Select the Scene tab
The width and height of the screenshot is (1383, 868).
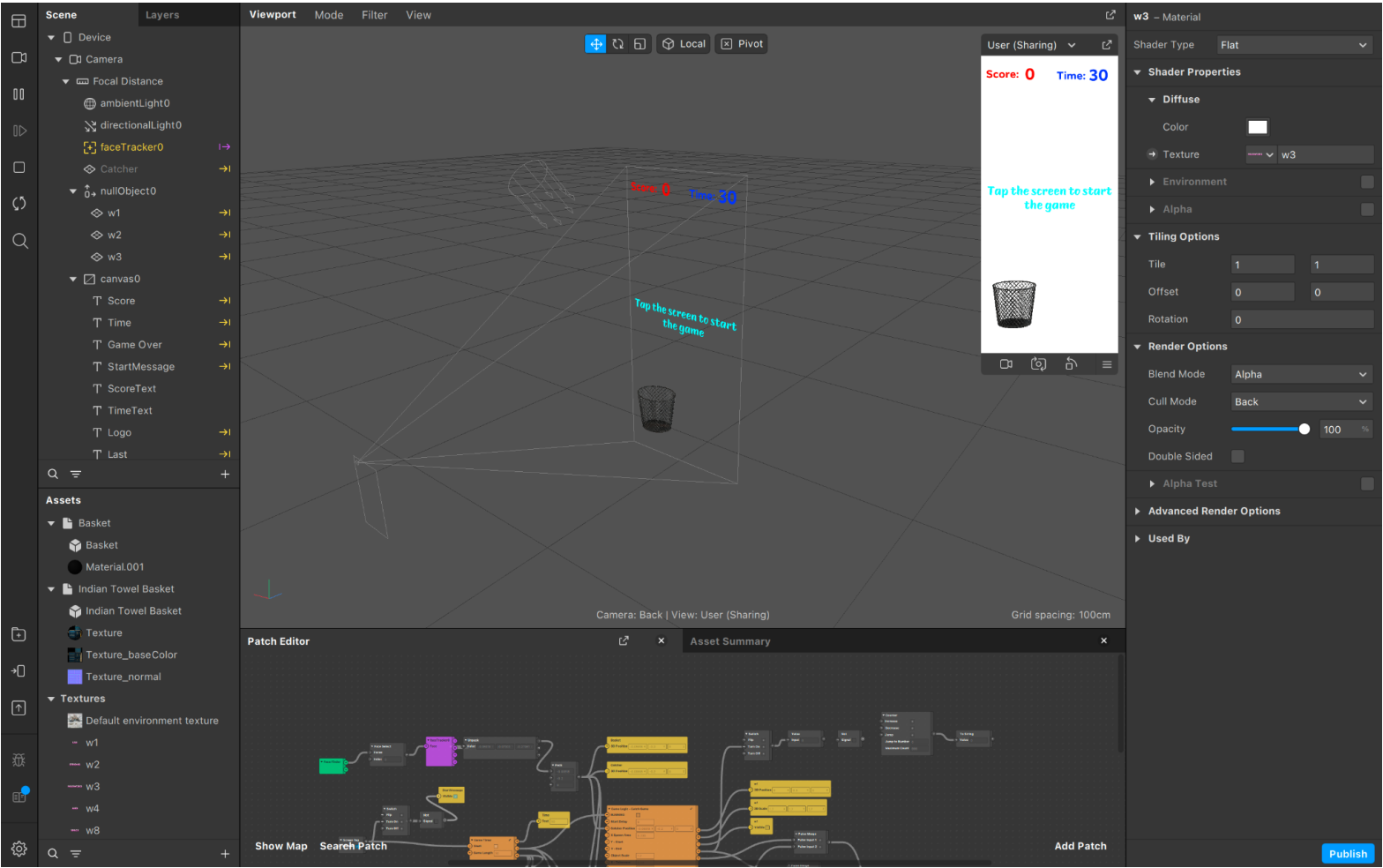pyautogui.click(x=62, y=15)
